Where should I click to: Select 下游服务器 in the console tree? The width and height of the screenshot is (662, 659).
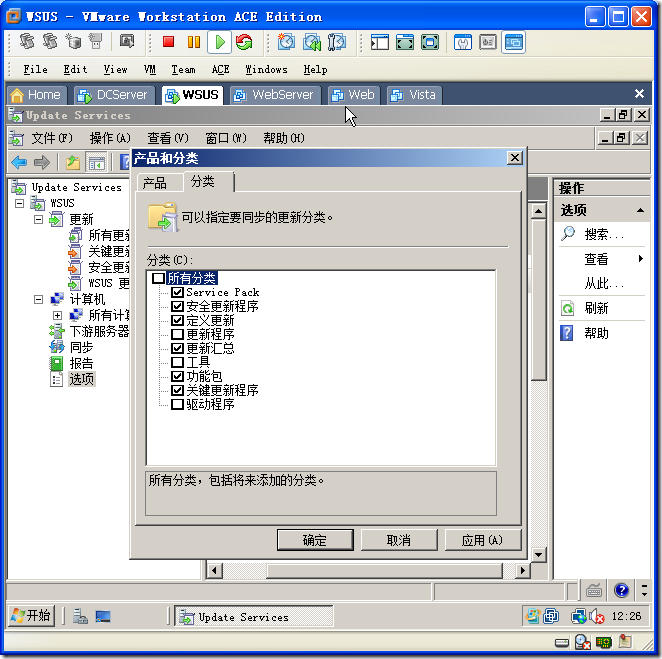point(100,331)
